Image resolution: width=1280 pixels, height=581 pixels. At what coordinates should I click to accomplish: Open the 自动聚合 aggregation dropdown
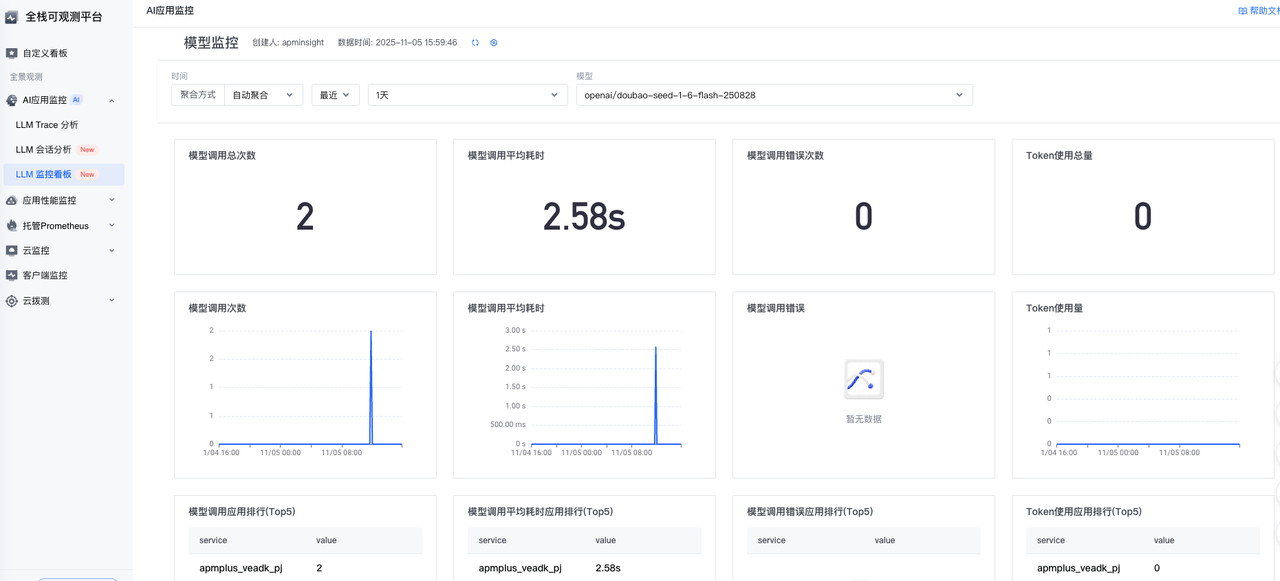point(263,95)
